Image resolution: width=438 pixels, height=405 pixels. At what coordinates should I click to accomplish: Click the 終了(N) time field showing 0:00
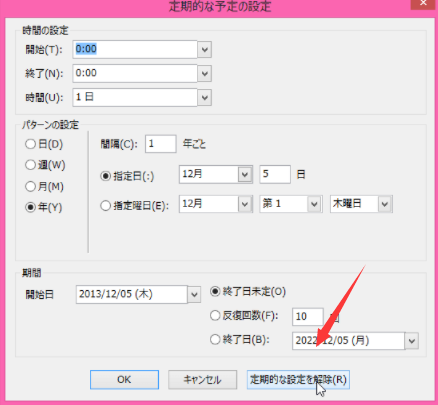click(135, 73)
